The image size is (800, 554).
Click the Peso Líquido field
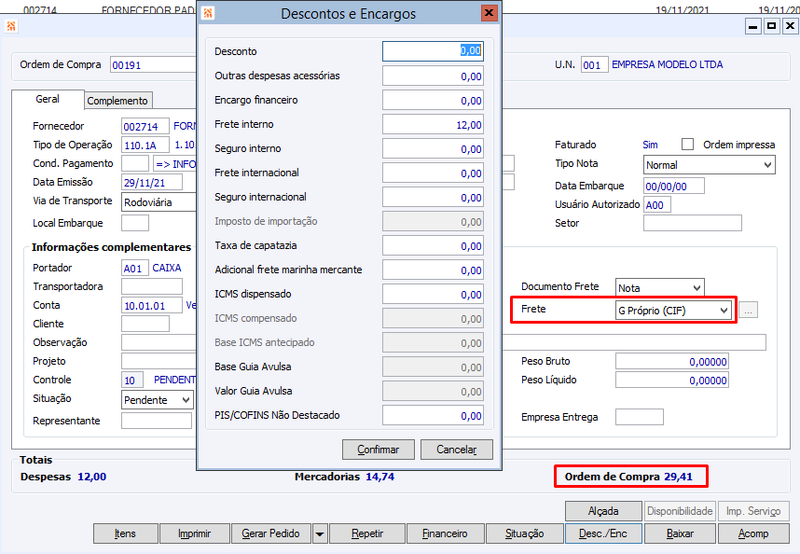(672, 380)
